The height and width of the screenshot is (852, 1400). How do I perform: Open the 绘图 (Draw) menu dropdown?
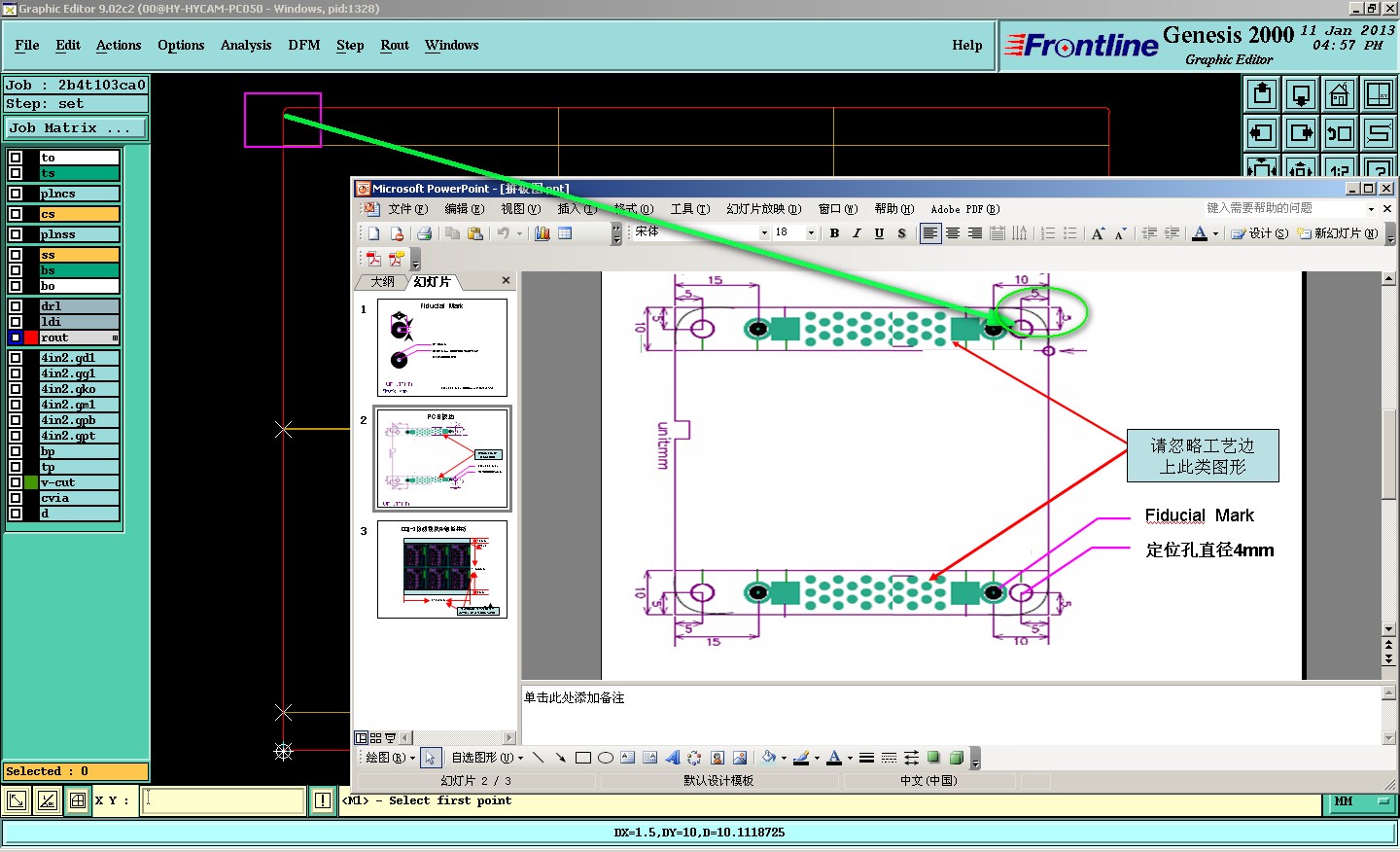(391, 758)
